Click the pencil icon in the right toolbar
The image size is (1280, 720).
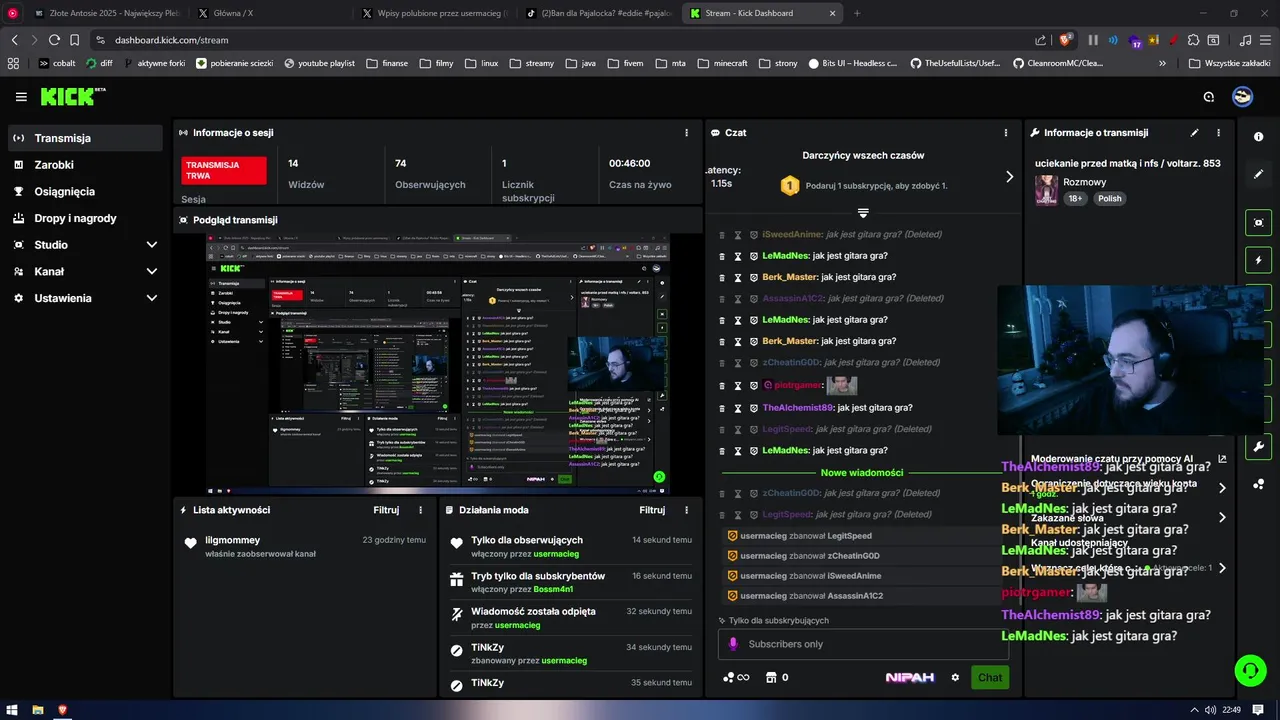[1259, 174]
